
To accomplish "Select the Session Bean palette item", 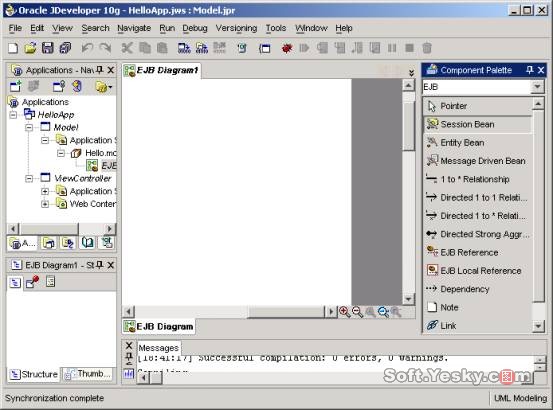I will click(x=478, y=124).
